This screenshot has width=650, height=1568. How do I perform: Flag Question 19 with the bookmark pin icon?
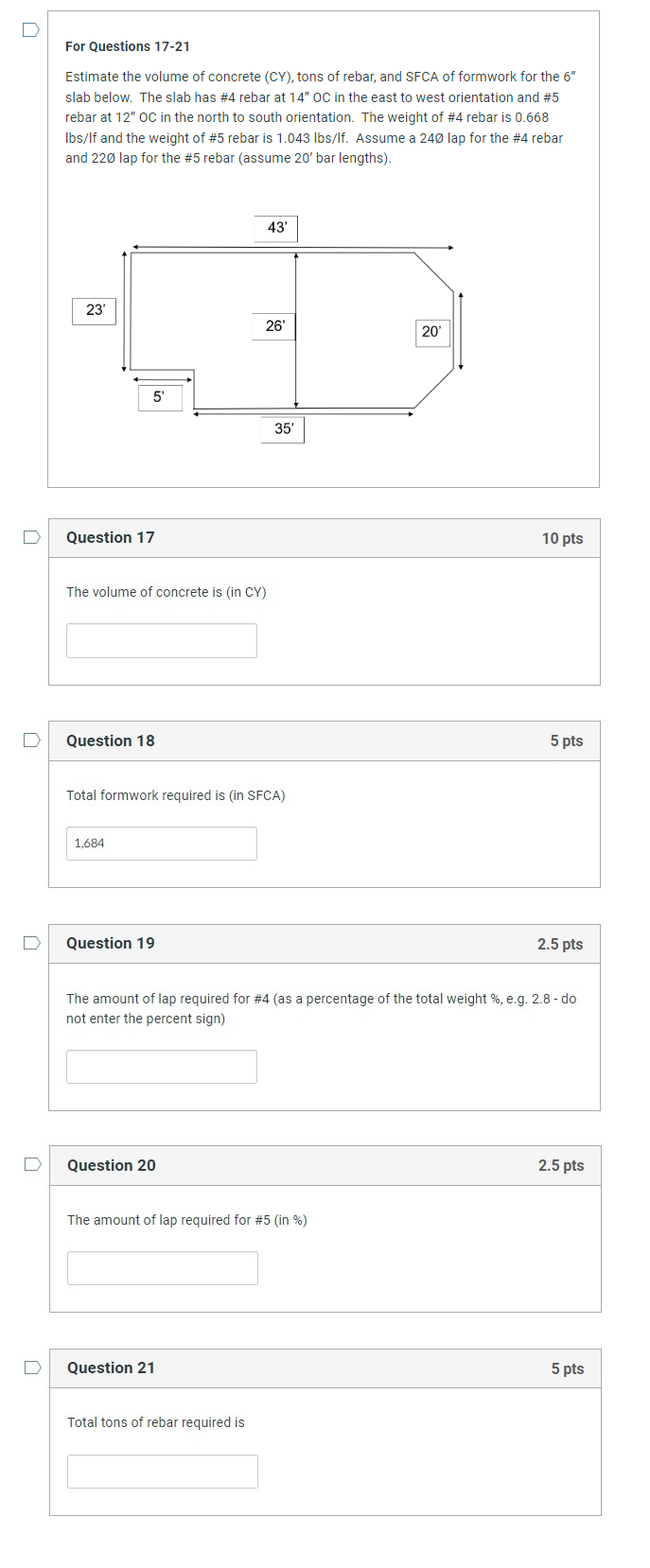(x=31, y=942)
